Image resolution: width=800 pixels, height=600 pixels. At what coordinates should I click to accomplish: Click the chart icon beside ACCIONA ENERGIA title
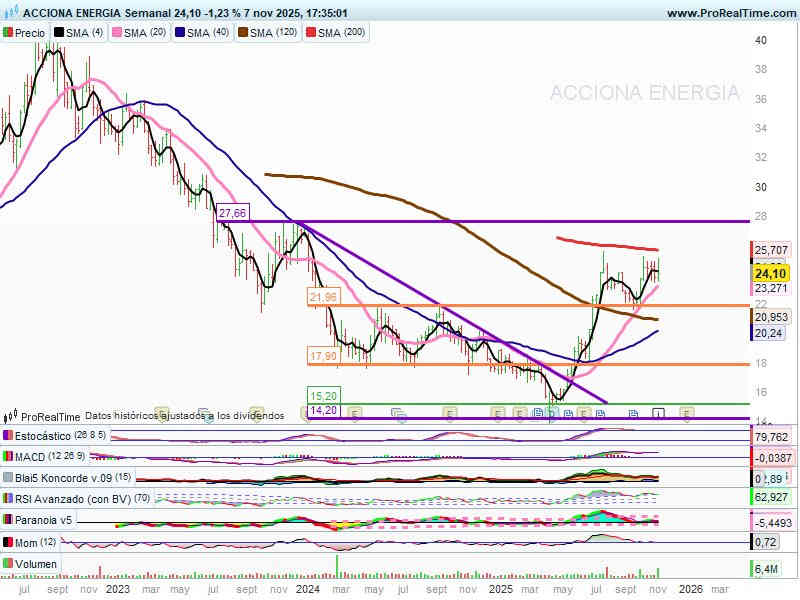[9, 13]
